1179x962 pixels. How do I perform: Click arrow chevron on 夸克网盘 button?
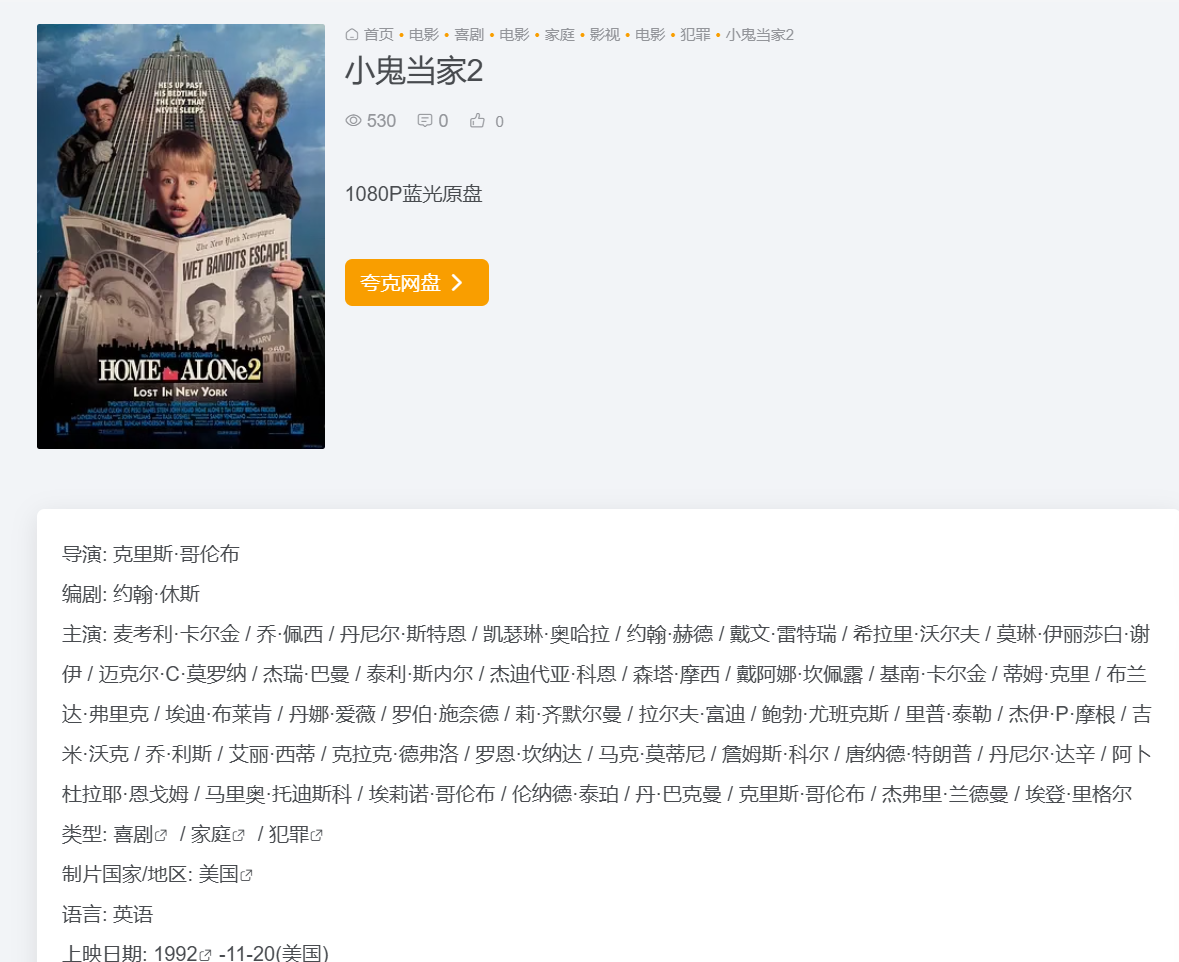click(456, 283)
